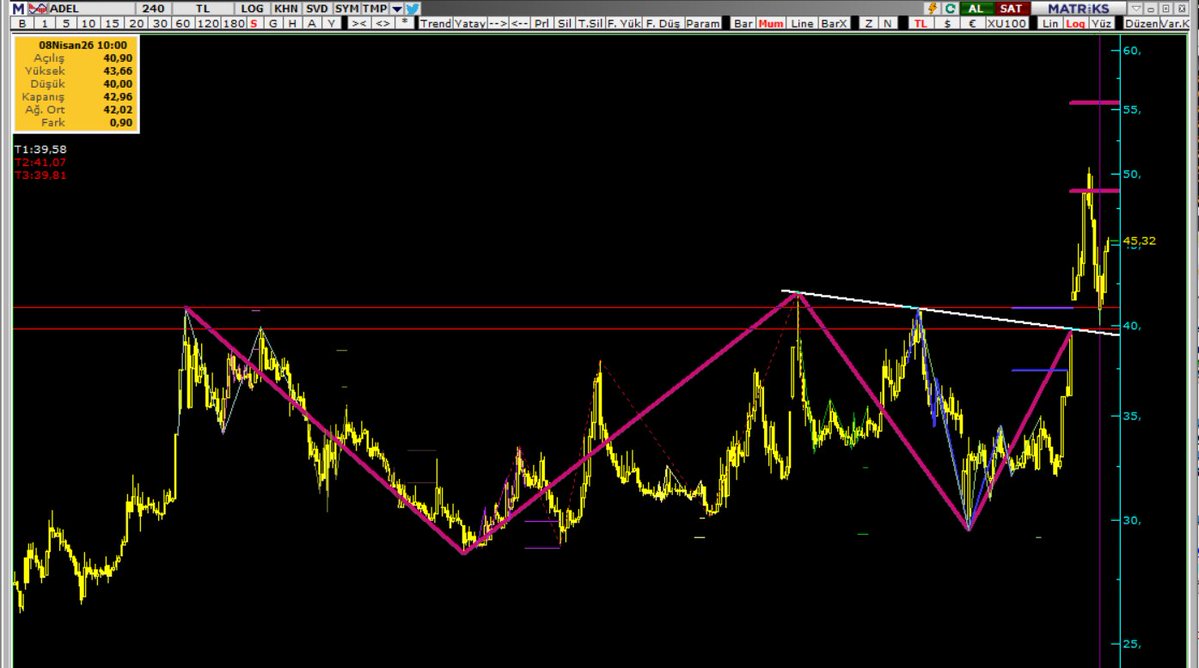Set period to 1 minute
Screen dimensions: 1199x668
(x=44, y=24)
